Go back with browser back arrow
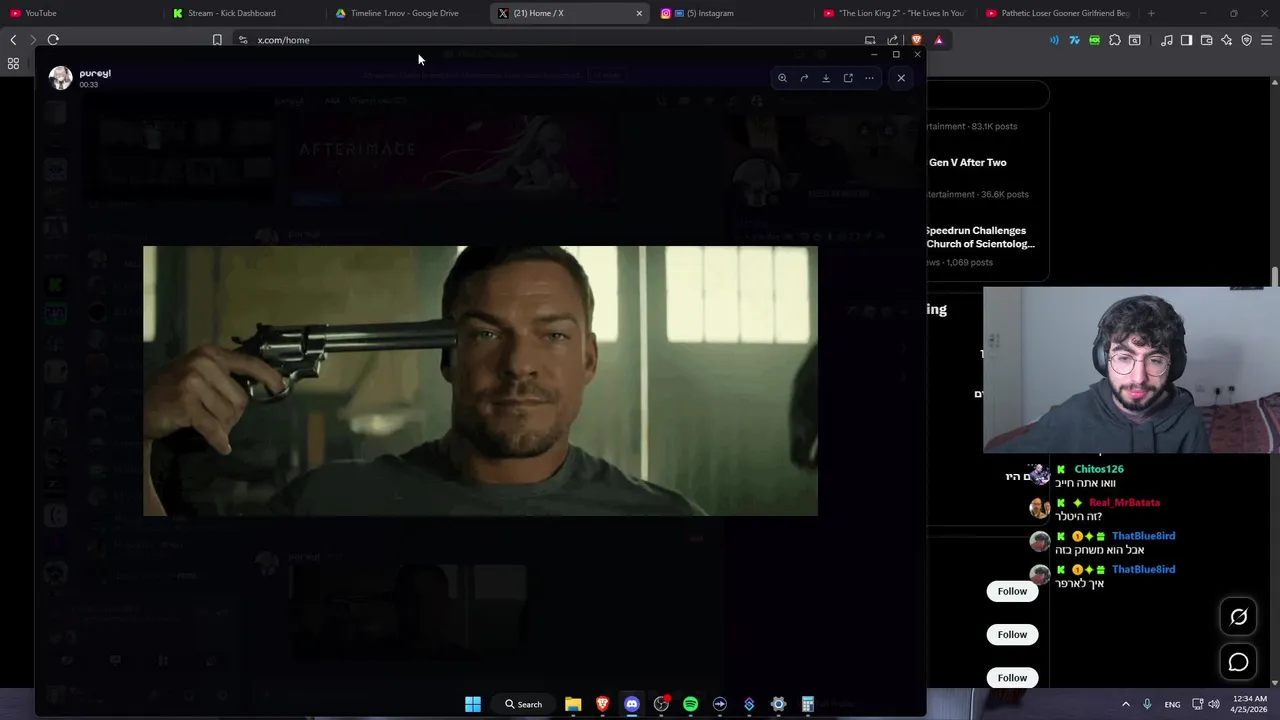1280x720 pixels. (13, 40)
